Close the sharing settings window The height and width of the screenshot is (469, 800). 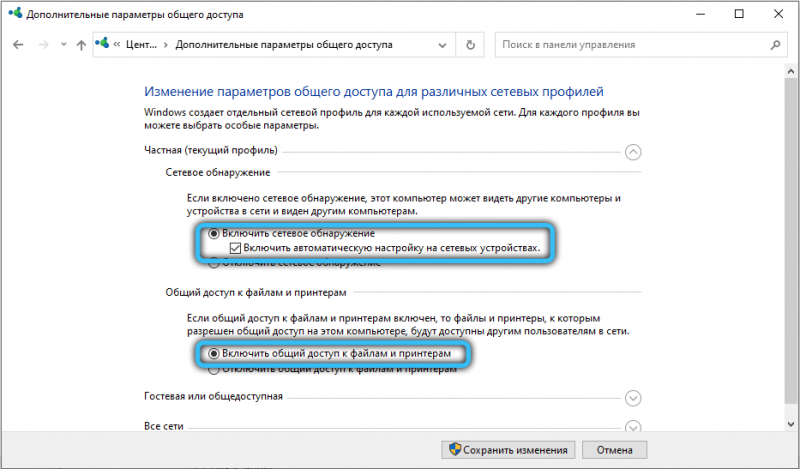[x=778, y=14]
